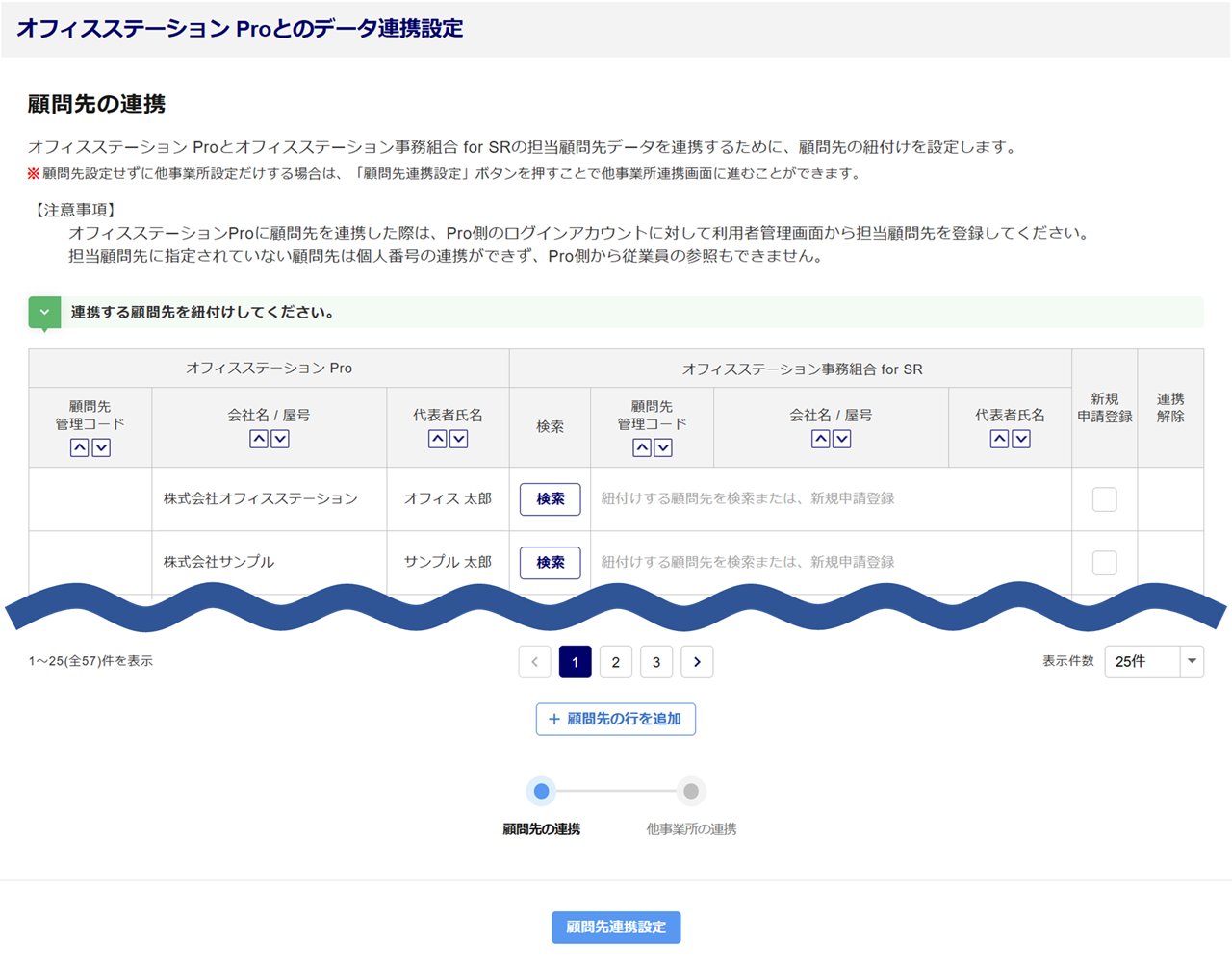Sort Pro 顧問先管理コード ascending with up arrow
Image resolution: width=1232 pixels, height=966 pixels.
coord(80,447)
